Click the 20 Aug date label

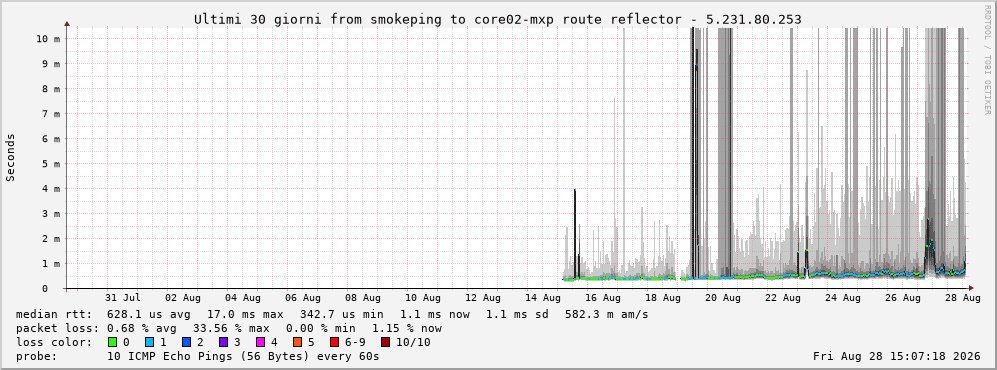click(722, 298)
